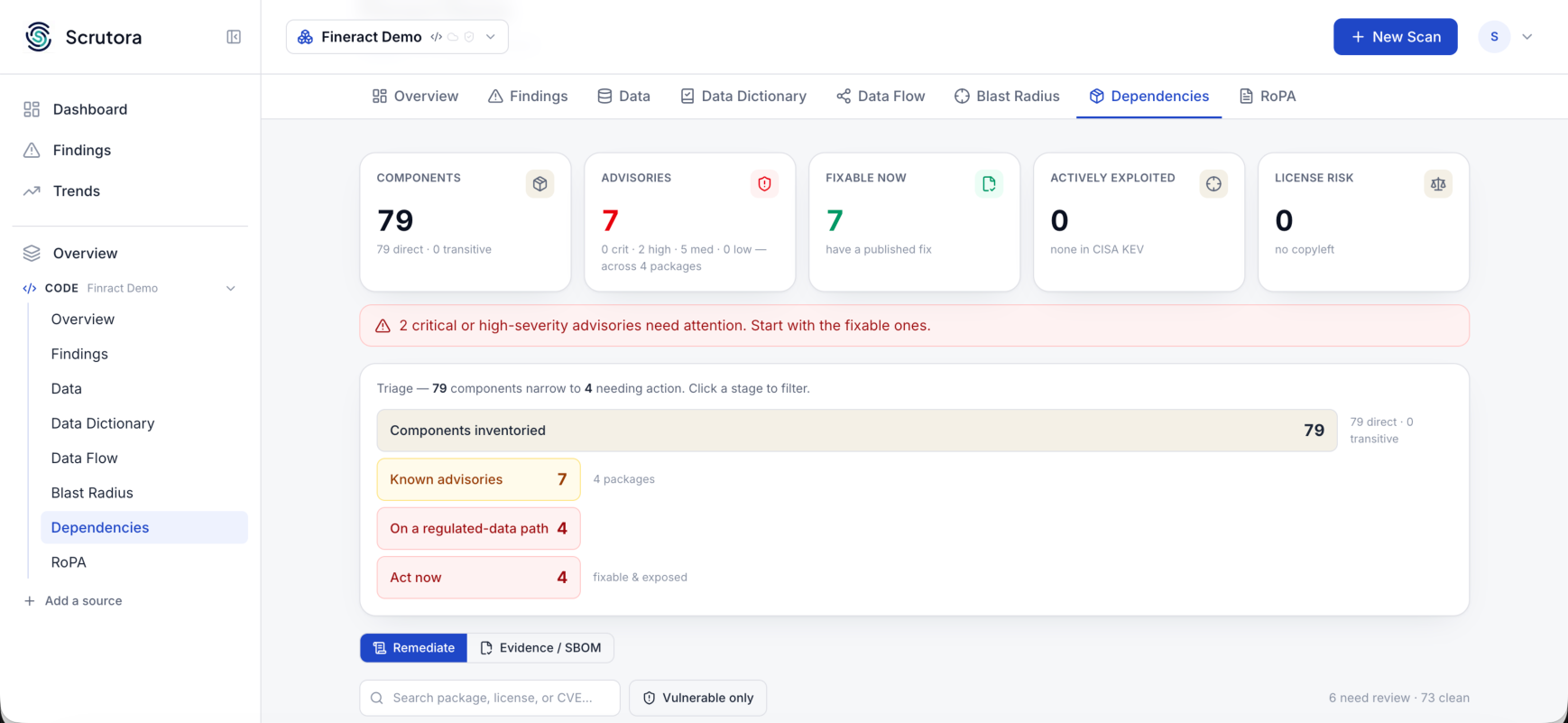1568x723 pixels.
Task: Click the Actively Exploited crosshair icon
Action: pos(1213,184)
